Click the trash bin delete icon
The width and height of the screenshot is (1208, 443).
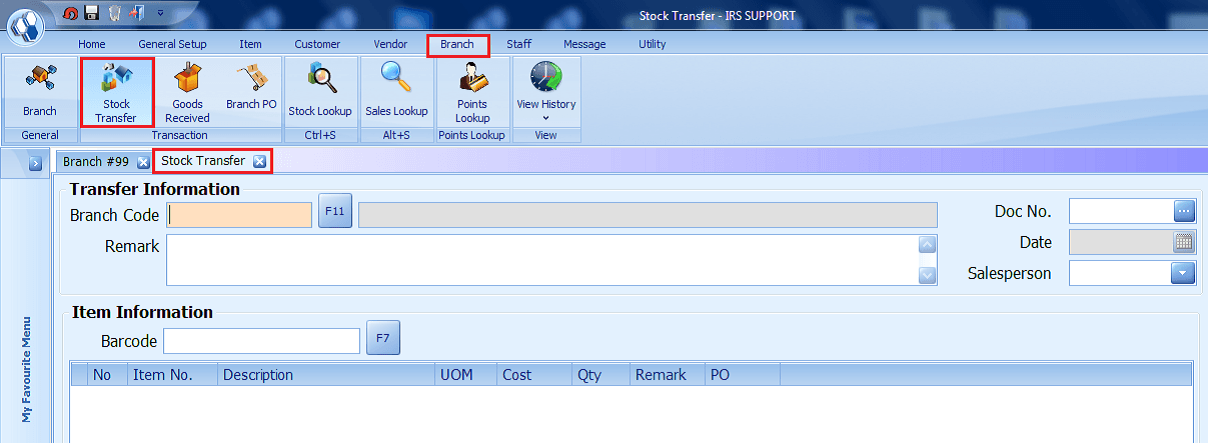(113, 13)
